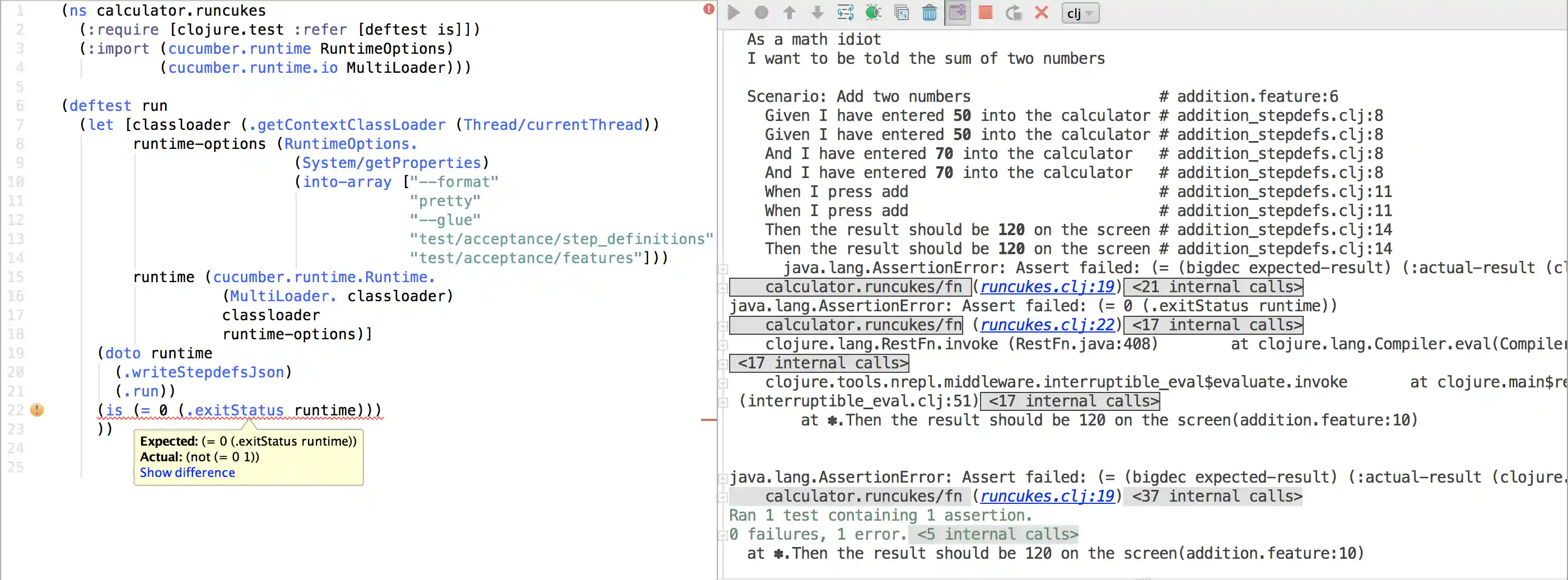
Task: Open runcukes.clj:19 from the stack trace
Action: tap(1046, 287)
